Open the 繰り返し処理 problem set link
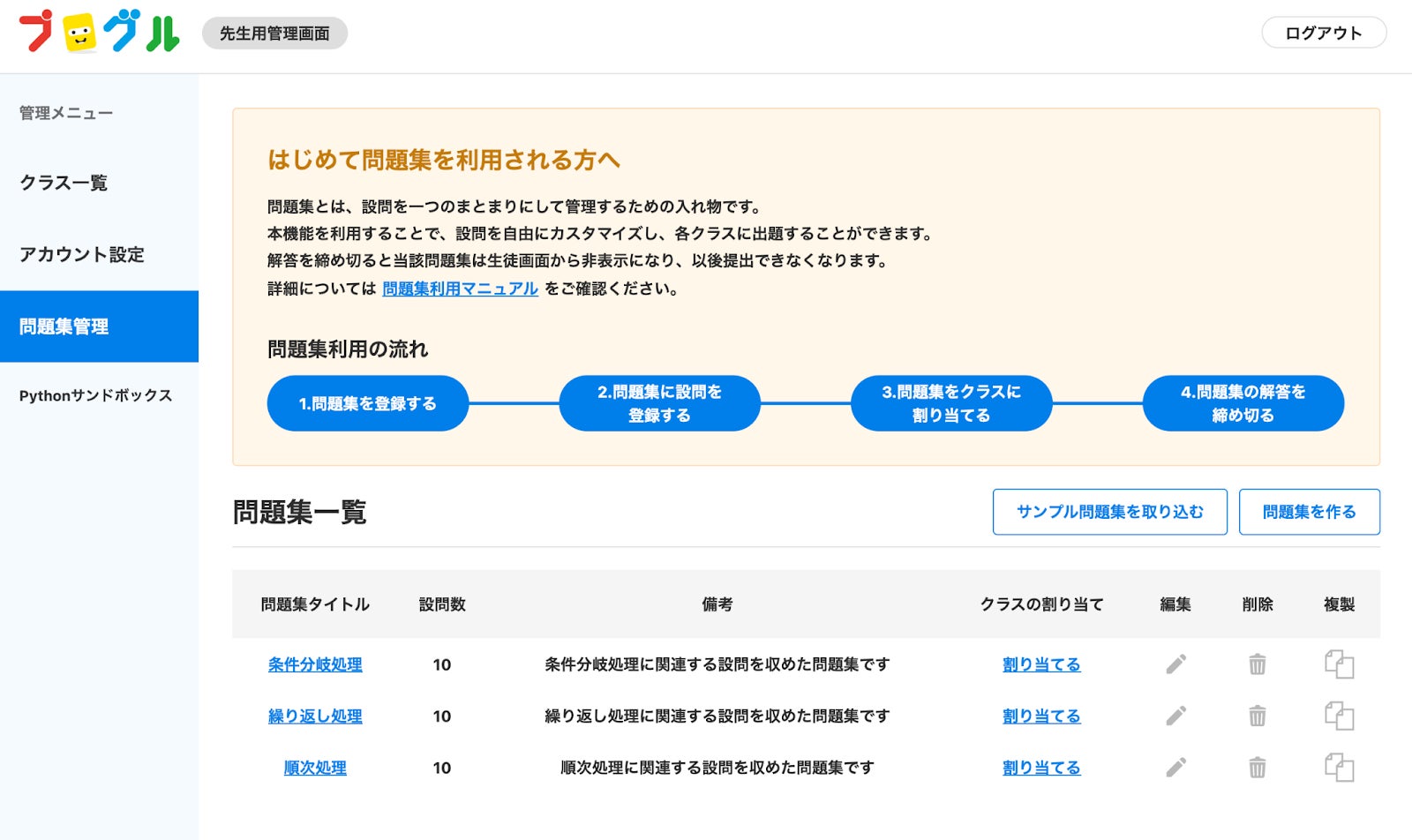Viewport: 1412px width, 840px height. (315, 716)
